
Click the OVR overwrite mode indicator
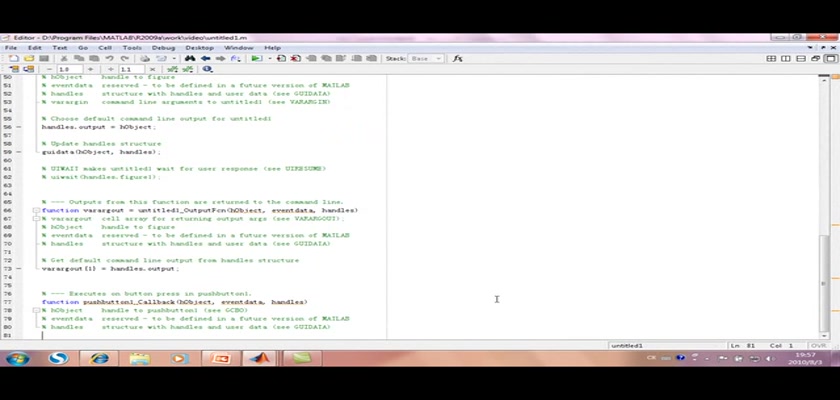(x=819, y=346)
